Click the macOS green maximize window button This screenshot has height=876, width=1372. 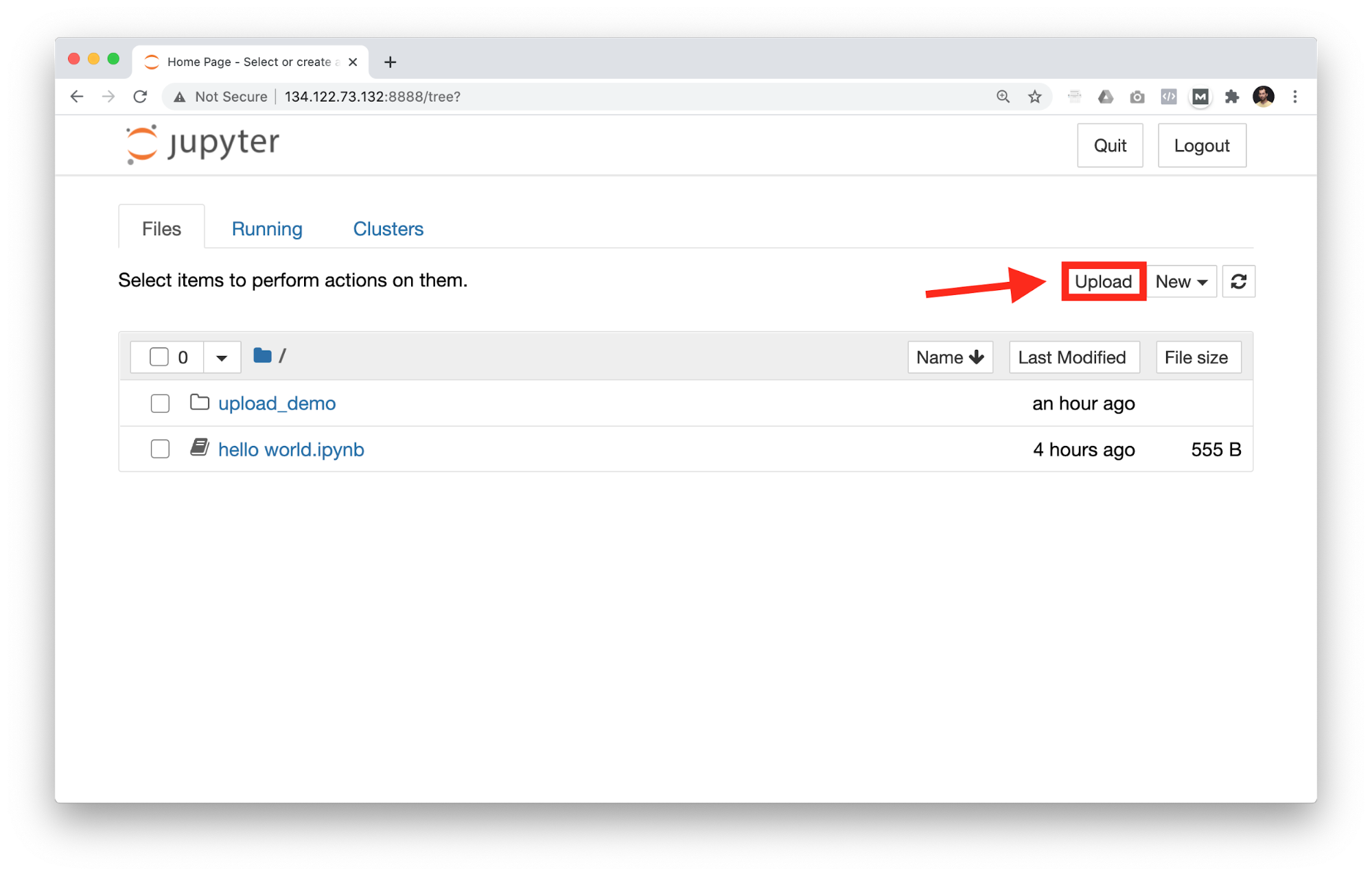113,59
